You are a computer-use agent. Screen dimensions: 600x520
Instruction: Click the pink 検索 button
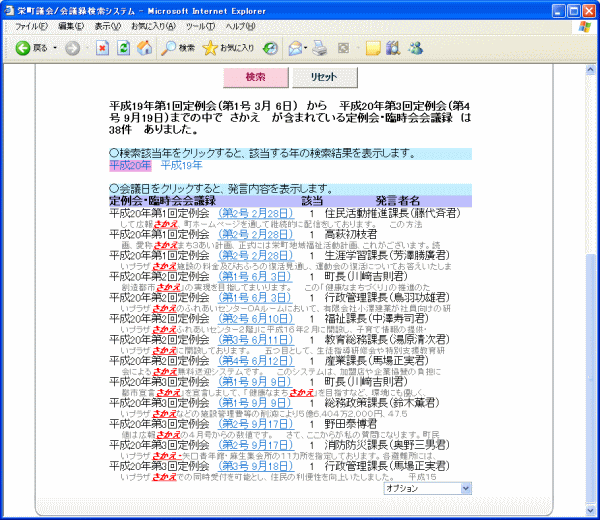[x=256, y=77]
